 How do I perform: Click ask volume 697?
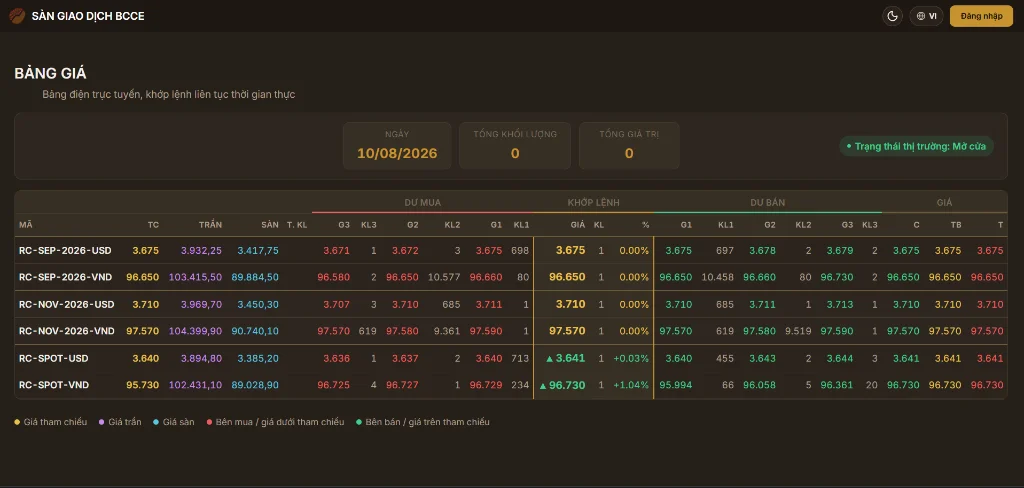[x=725, y=250]
